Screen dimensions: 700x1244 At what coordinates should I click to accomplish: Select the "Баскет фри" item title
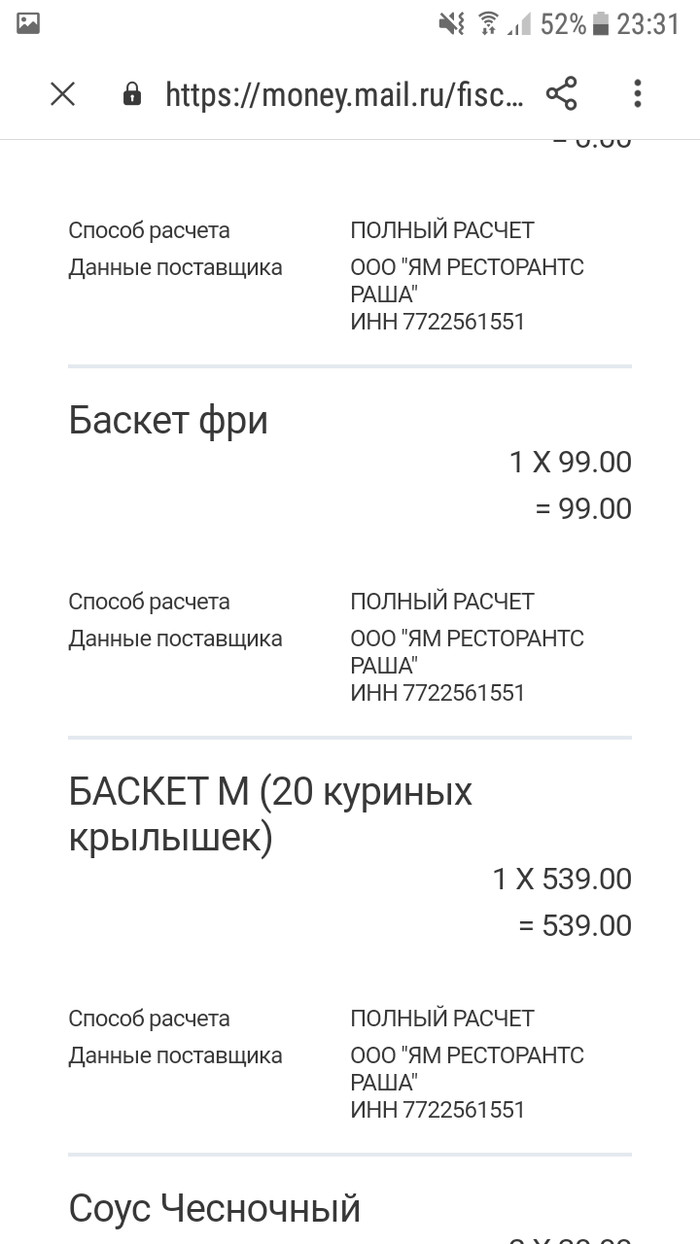pos(168,421)
